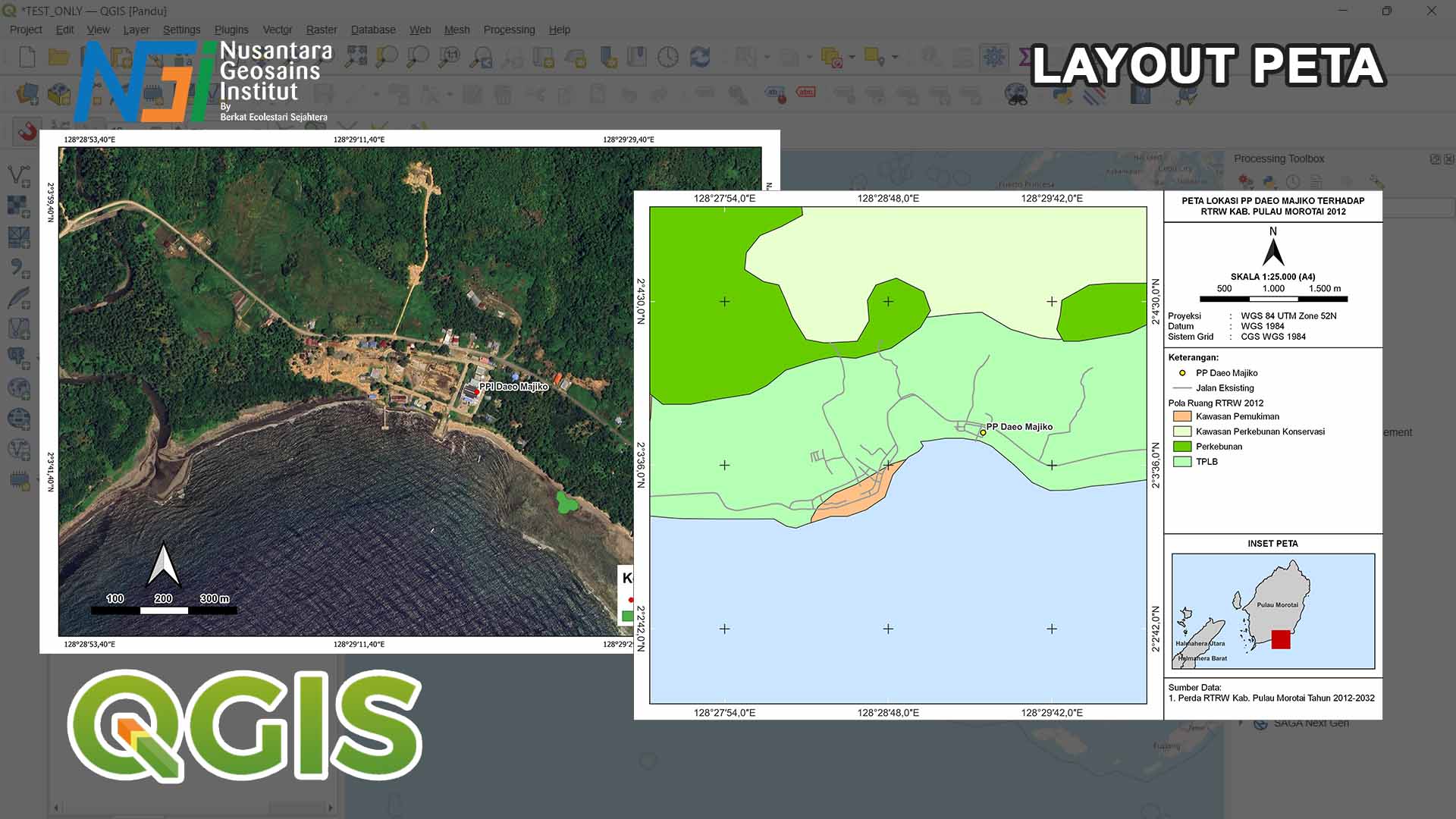Toggle the Processing Toolbox gear button

pyautogui.click(x=993, y=57)
